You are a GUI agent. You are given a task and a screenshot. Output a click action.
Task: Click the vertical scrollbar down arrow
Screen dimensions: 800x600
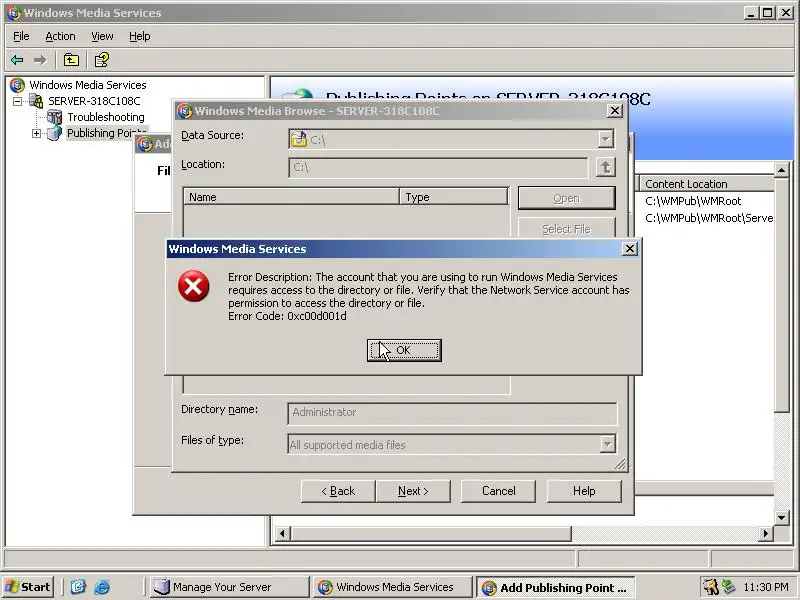click(x=782, y=518)
